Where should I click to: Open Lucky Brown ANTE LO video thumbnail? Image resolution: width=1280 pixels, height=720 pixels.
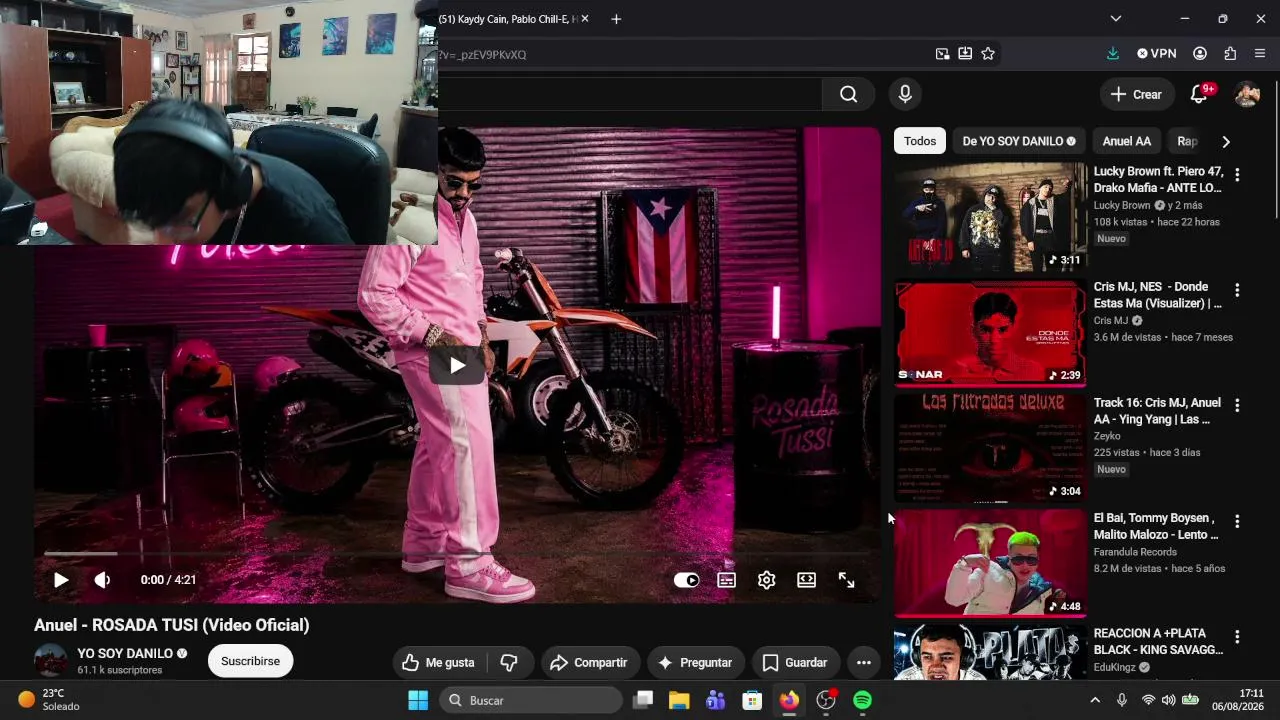click(x=990, y=217)
